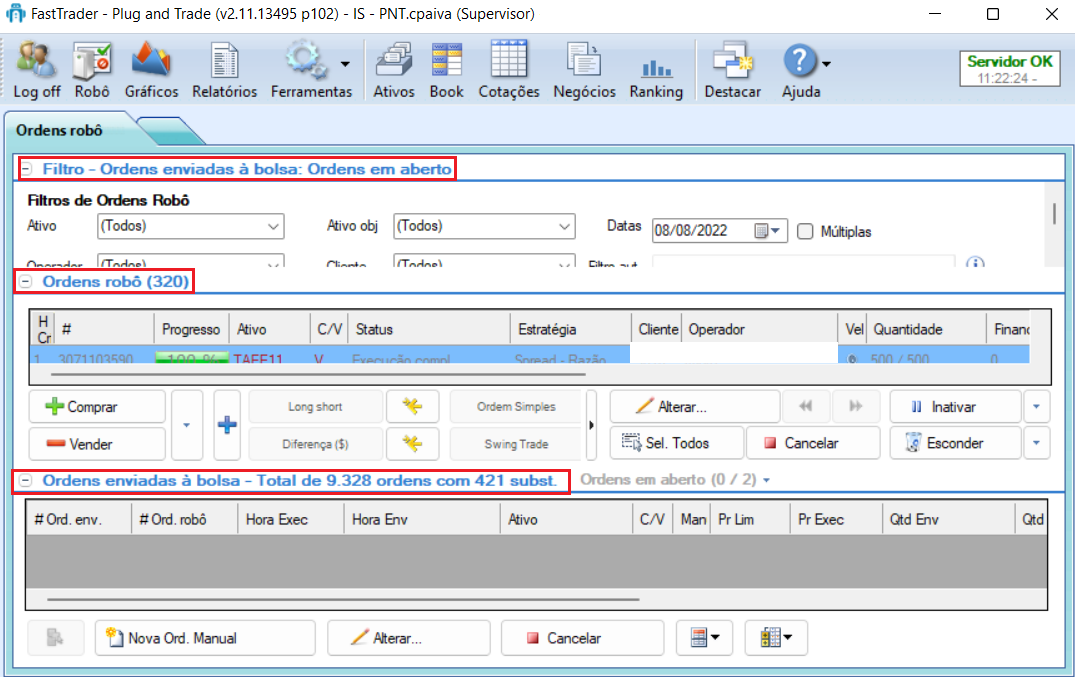
Task: Click the blue plus add strategy icon
Action: (x=227, y=425)
